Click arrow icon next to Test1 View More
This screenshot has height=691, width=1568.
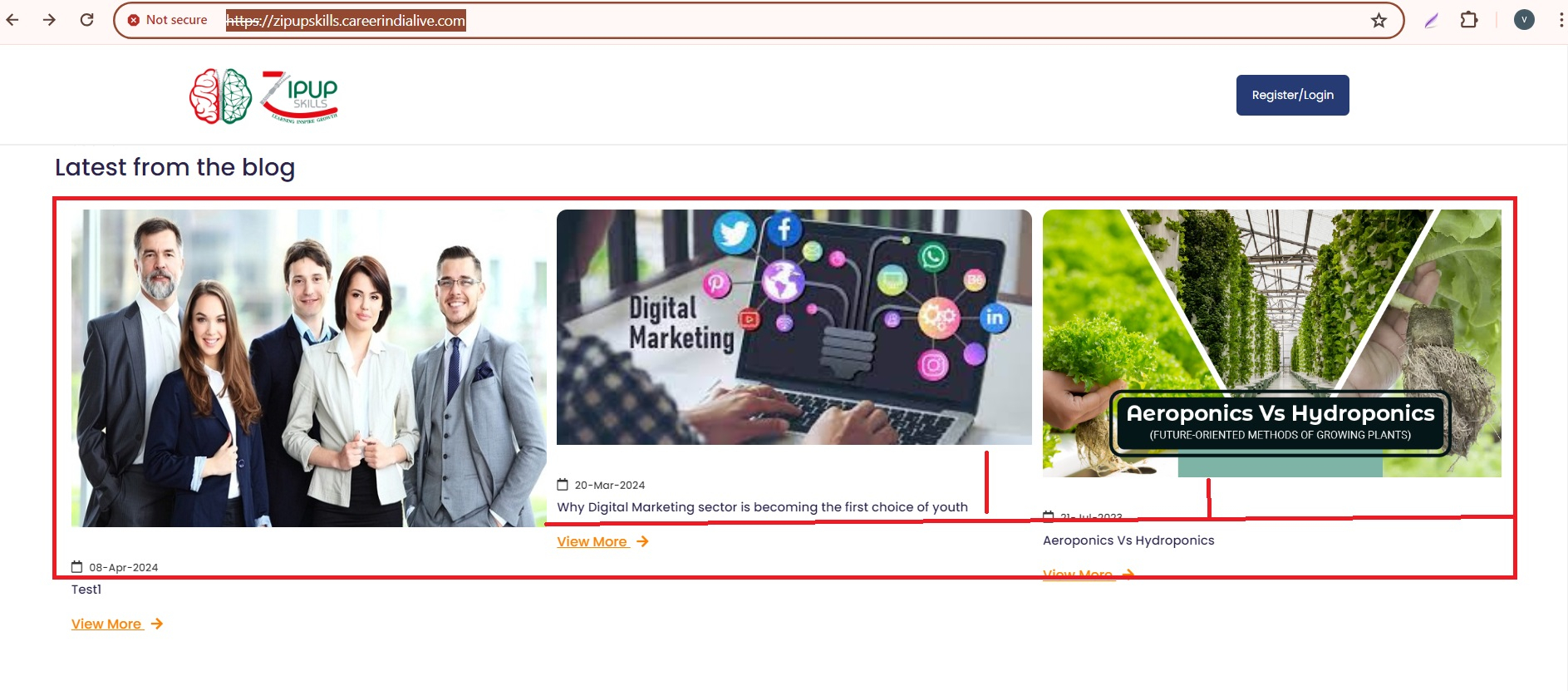(x=157, y=624)
